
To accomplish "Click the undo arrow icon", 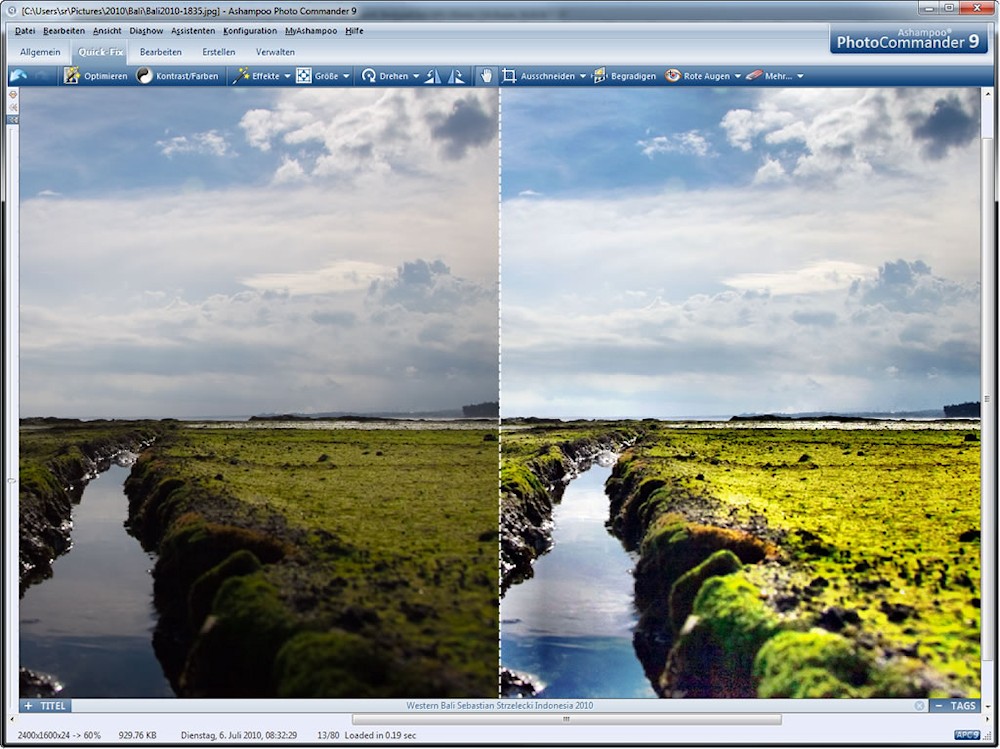I will tap(18, 76).
